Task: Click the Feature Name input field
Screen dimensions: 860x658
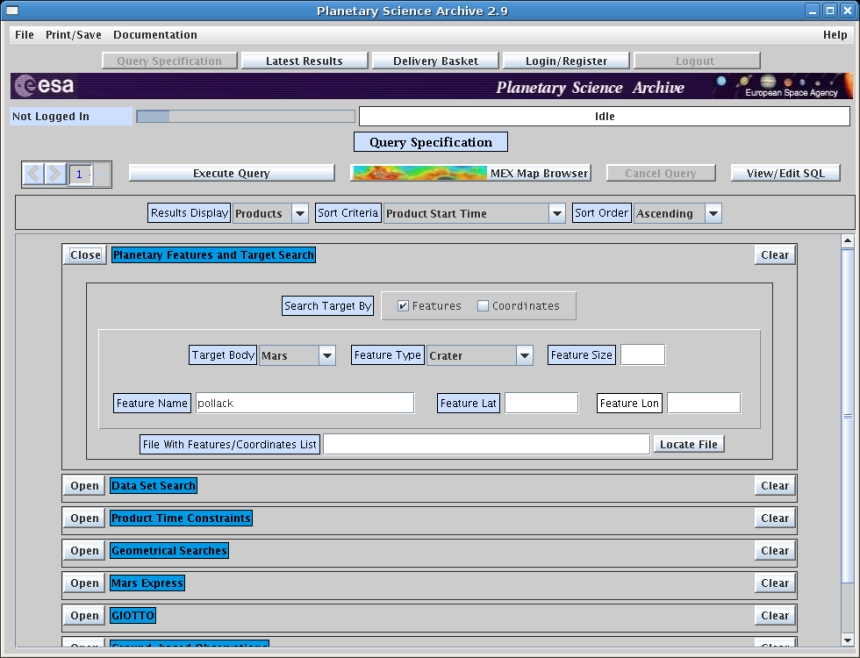Action: point(305,403)
